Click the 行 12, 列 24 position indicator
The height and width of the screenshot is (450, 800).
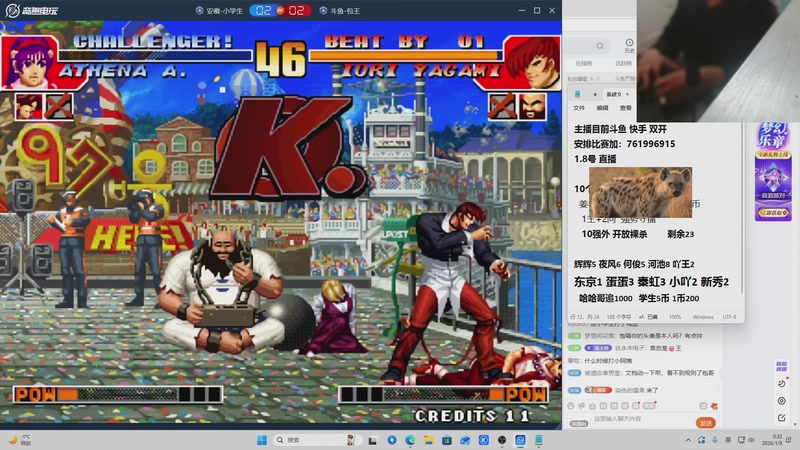point(585,317)
